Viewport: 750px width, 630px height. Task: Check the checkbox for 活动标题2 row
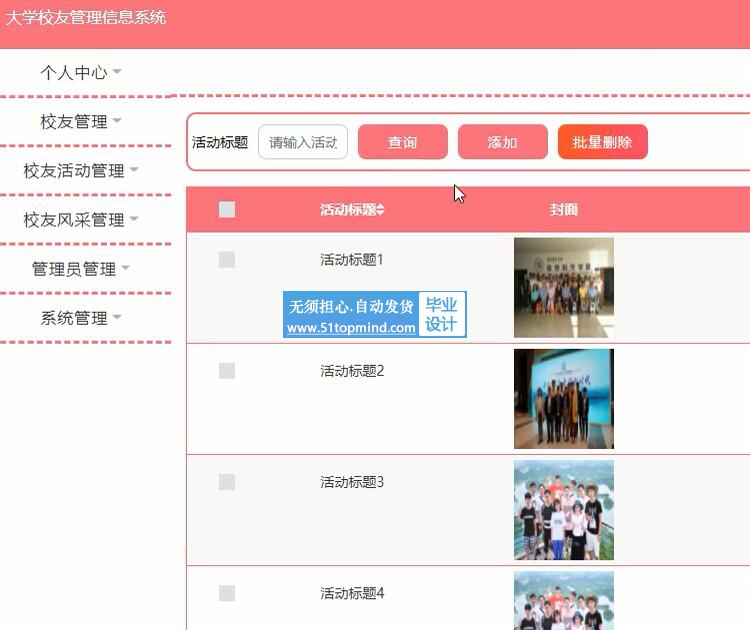tap(227, 371)
